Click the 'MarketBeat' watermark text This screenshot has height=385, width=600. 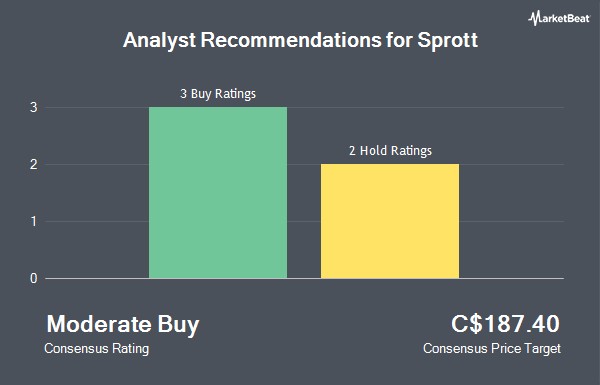(565, 18)
